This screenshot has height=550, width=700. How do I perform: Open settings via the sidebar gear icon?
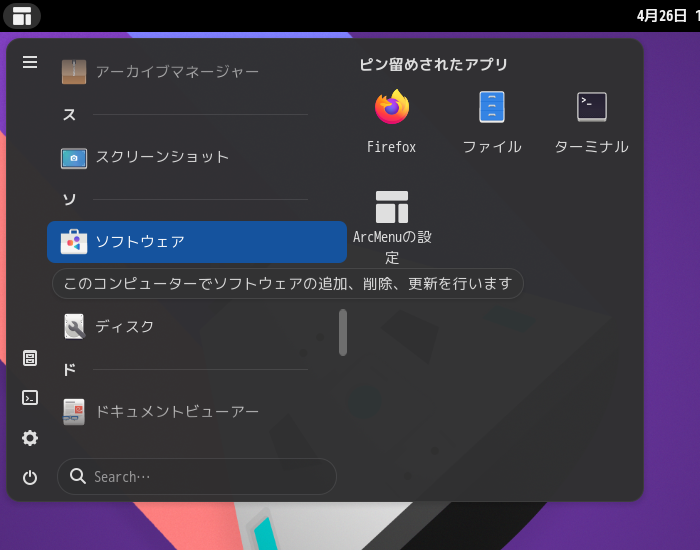[30, 438]
